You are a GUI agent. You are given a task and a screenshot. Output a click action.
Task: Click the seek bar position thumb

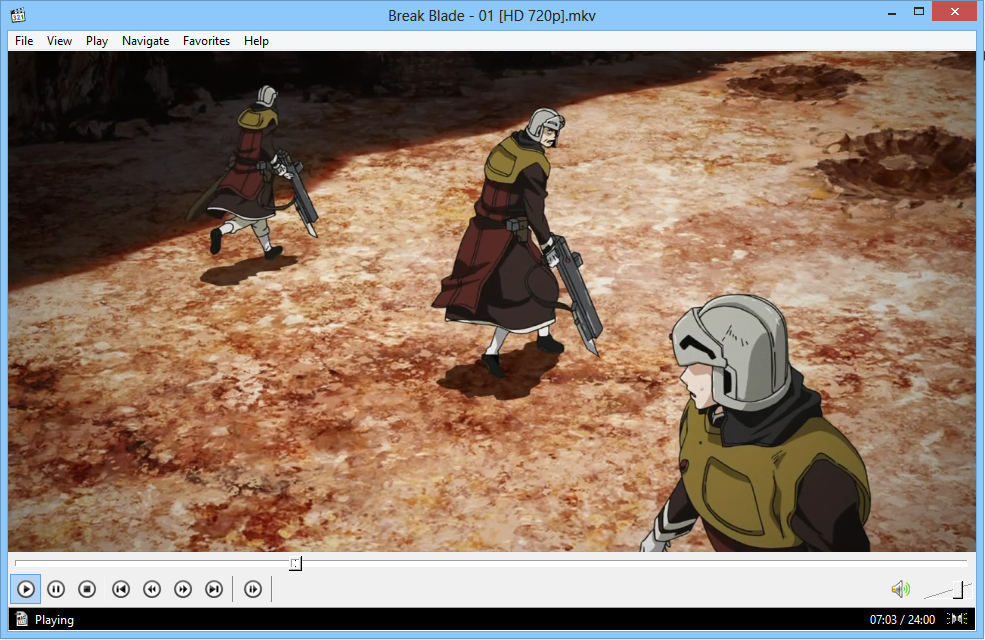[x=295, y=563]
